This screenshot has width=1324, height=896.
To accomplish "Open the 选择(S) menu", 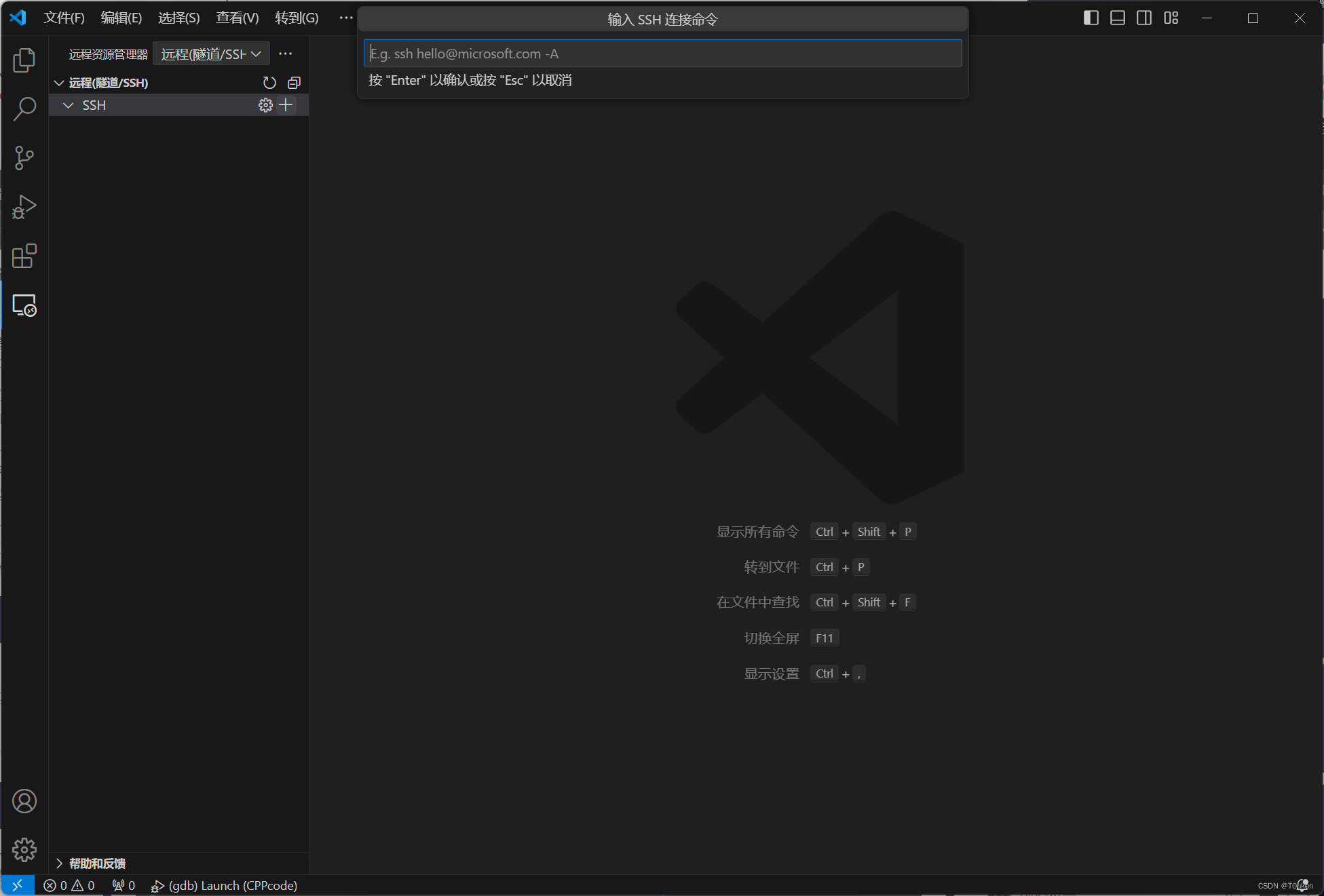I will (x=179, y=18).
